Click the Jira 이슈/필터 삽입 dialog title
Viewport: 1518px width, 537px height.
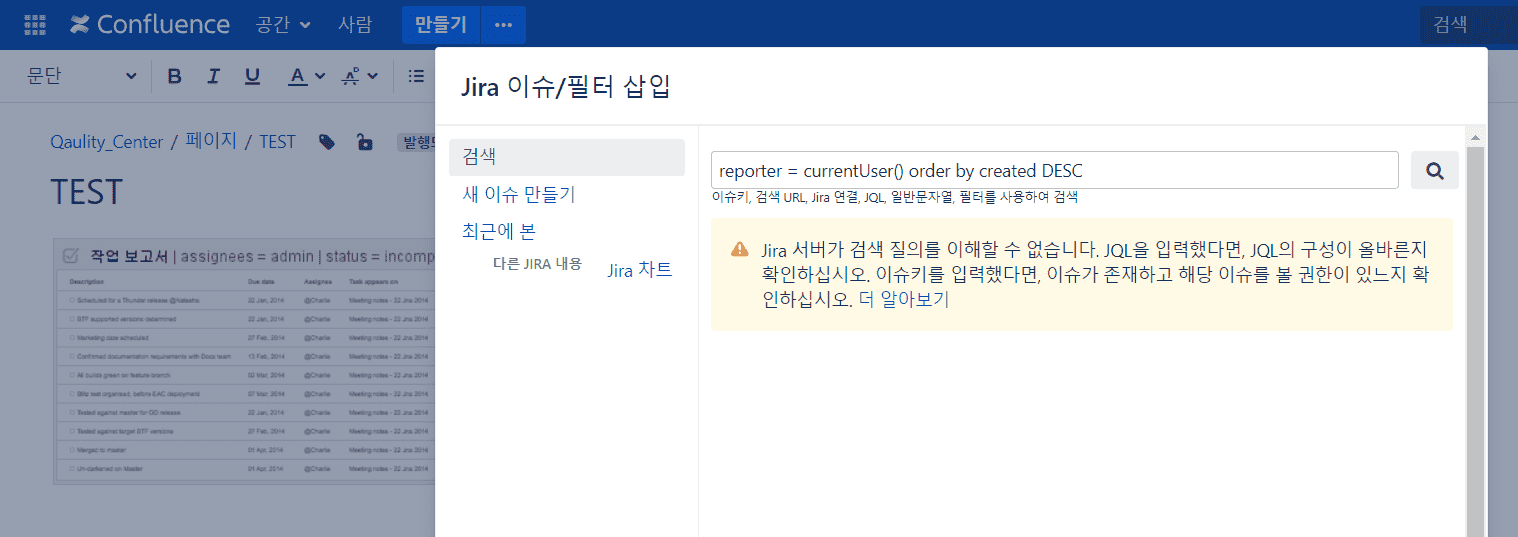point(565,87)
